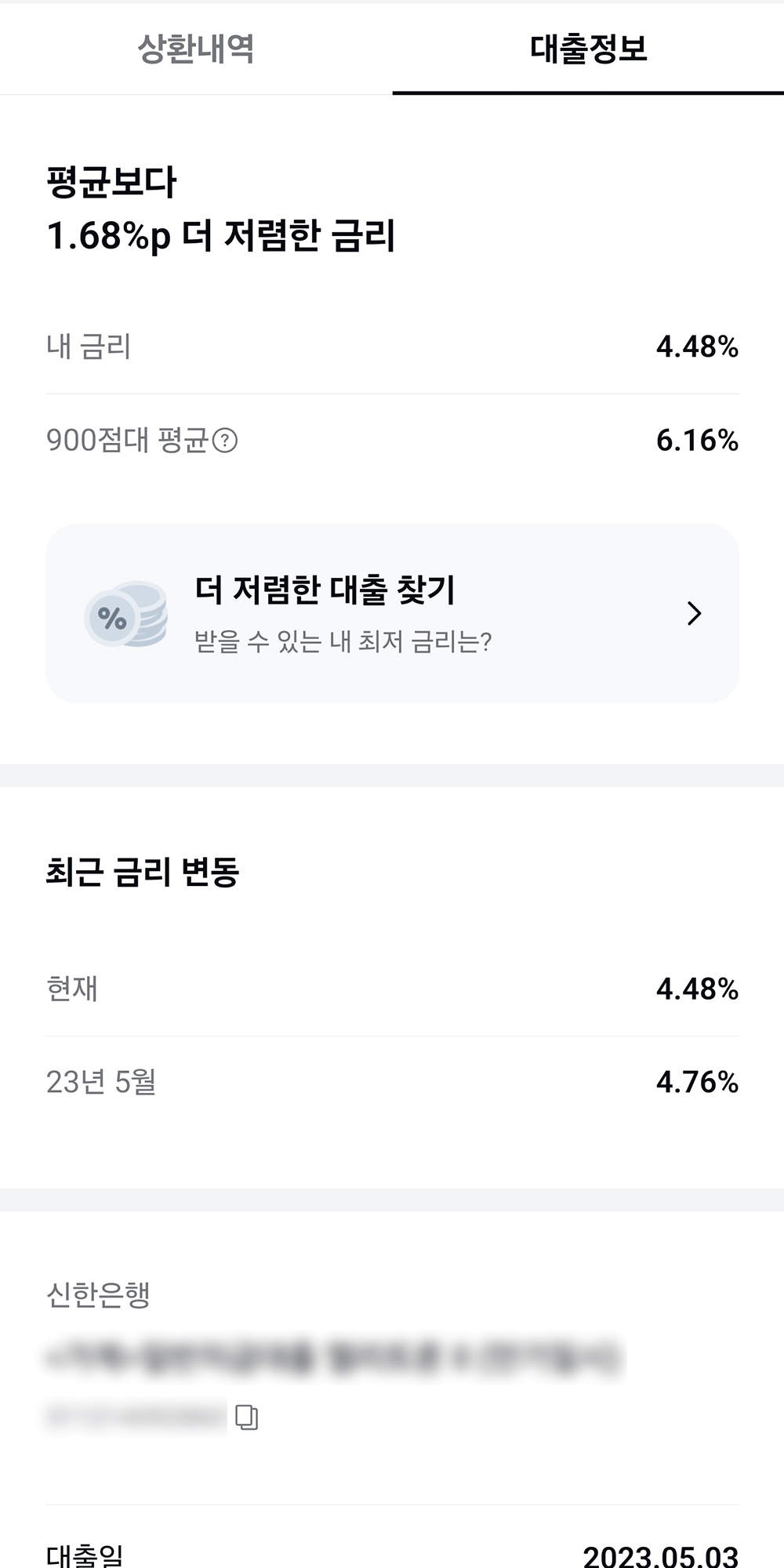The image size is (784, 1568).
Task: Click the percent coin stack icon
Action: 126,615
